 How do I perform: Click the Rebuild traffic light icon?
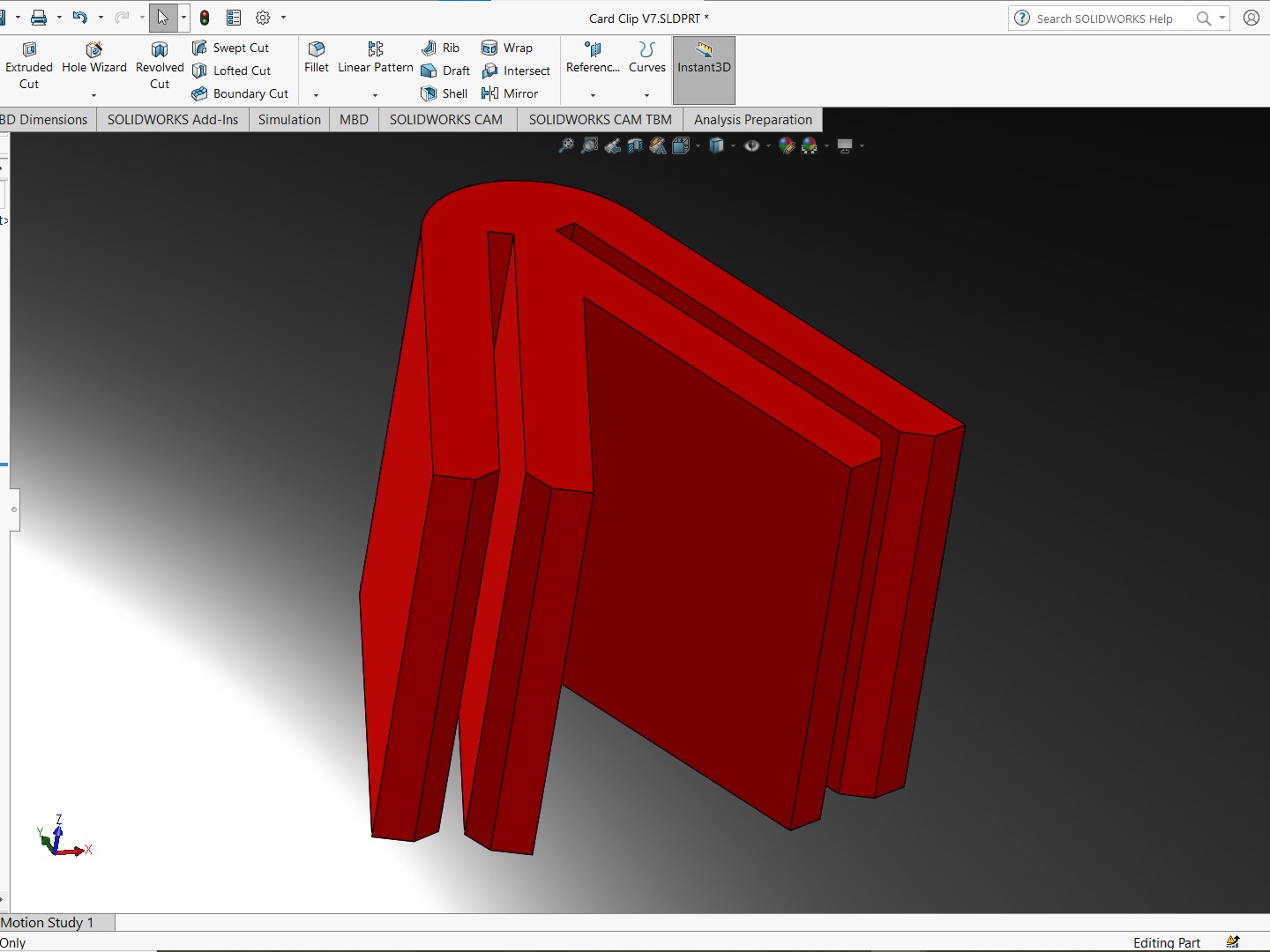tap(205, 18)
